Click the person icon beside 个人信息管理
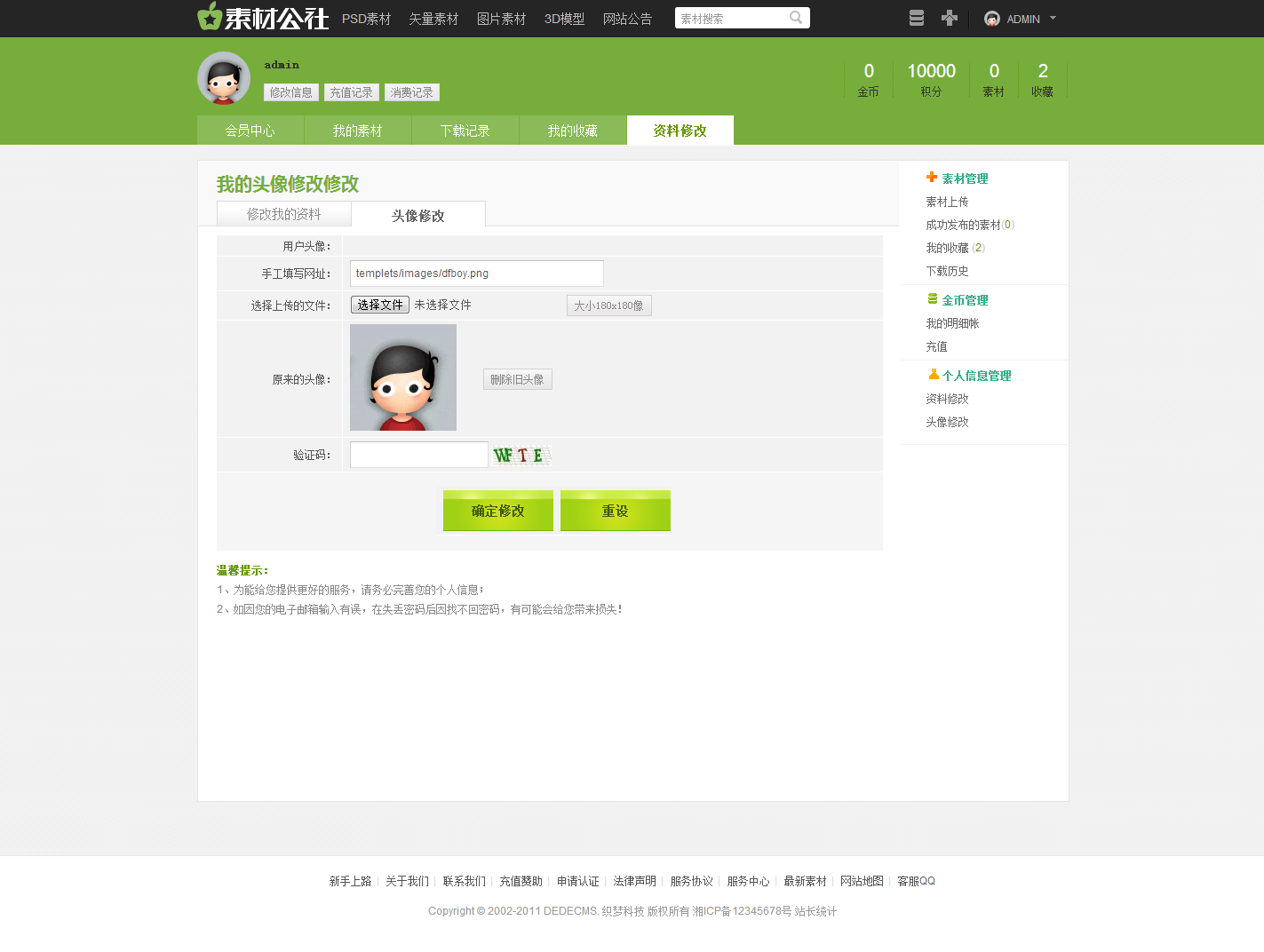This screenshot has height=952, width=1264. (934, 375)
